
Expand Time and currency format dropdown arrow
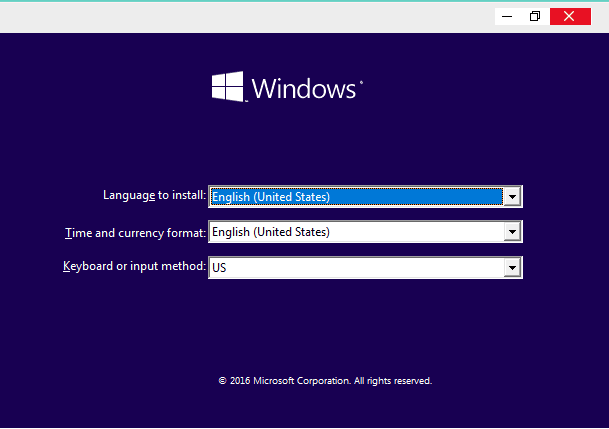click(512, 232)
